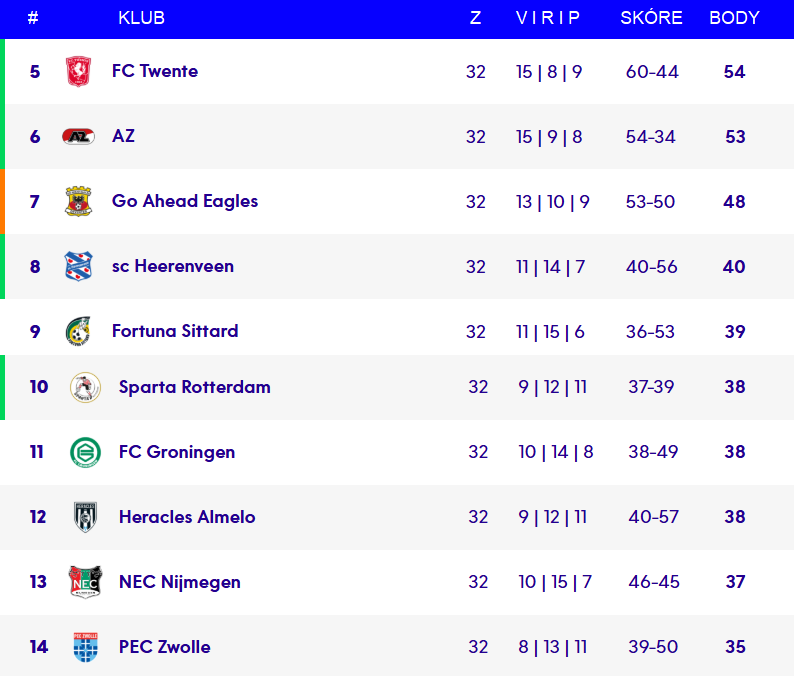Open the Go Ahead Eagles club name
The image size is (794, 676).
point(185,201)
